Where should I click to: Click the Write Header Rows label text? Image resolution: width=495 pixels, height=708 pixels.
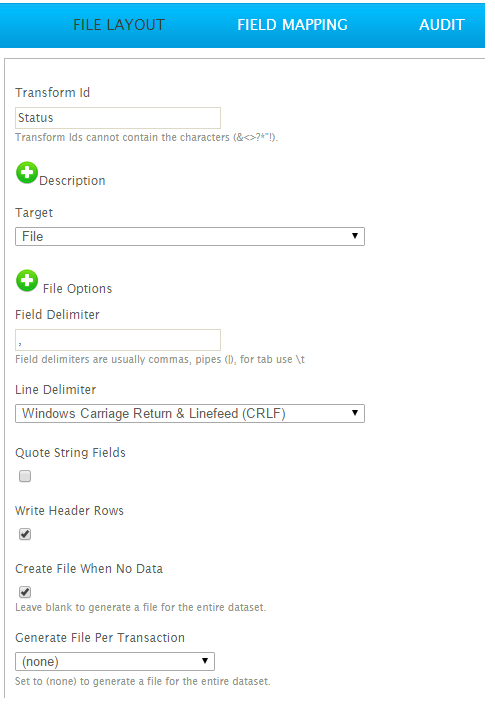(x=69, y=511)
